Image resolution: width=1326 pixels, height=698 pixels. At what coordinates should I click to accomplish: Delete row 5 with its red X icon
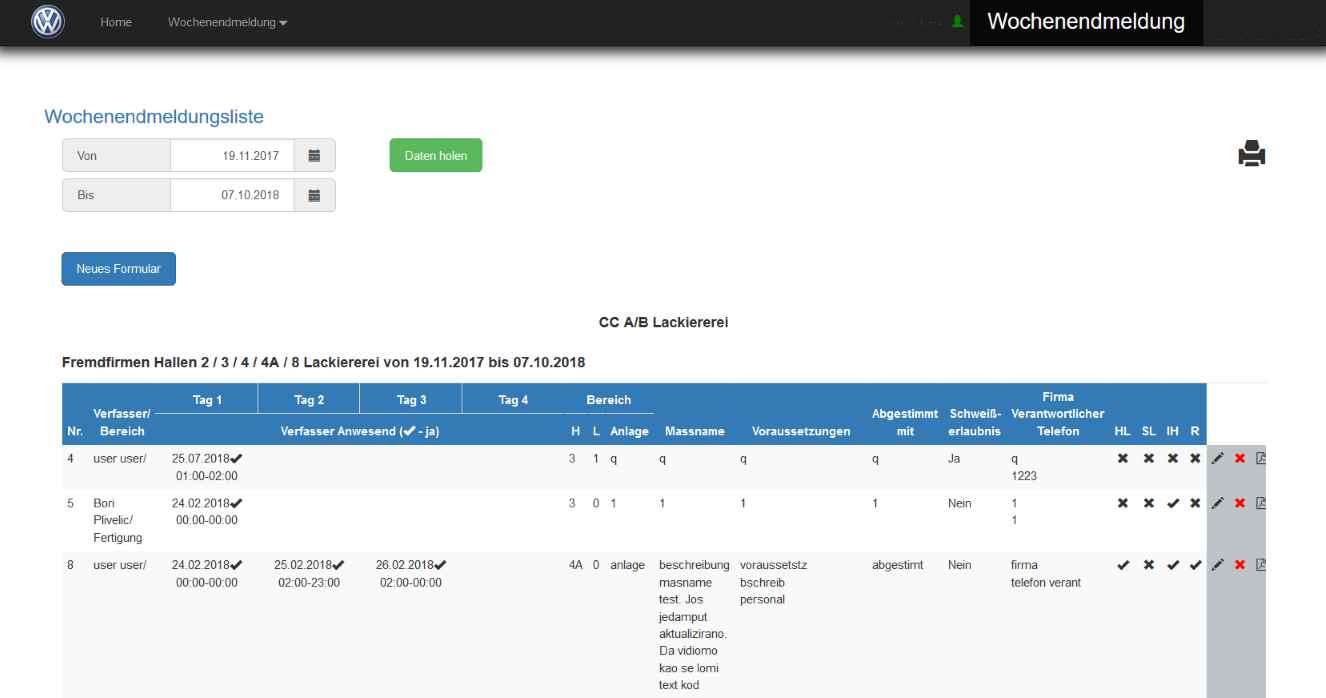click(1240, 504)
